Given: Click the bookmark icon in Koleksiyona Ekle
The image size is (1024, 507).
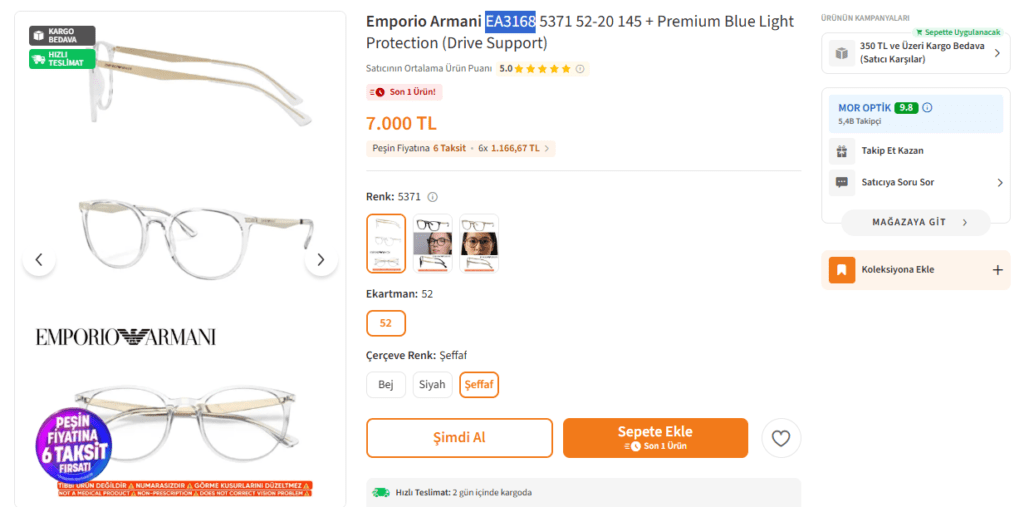Looking at the screenshot, I should (842, 270).
